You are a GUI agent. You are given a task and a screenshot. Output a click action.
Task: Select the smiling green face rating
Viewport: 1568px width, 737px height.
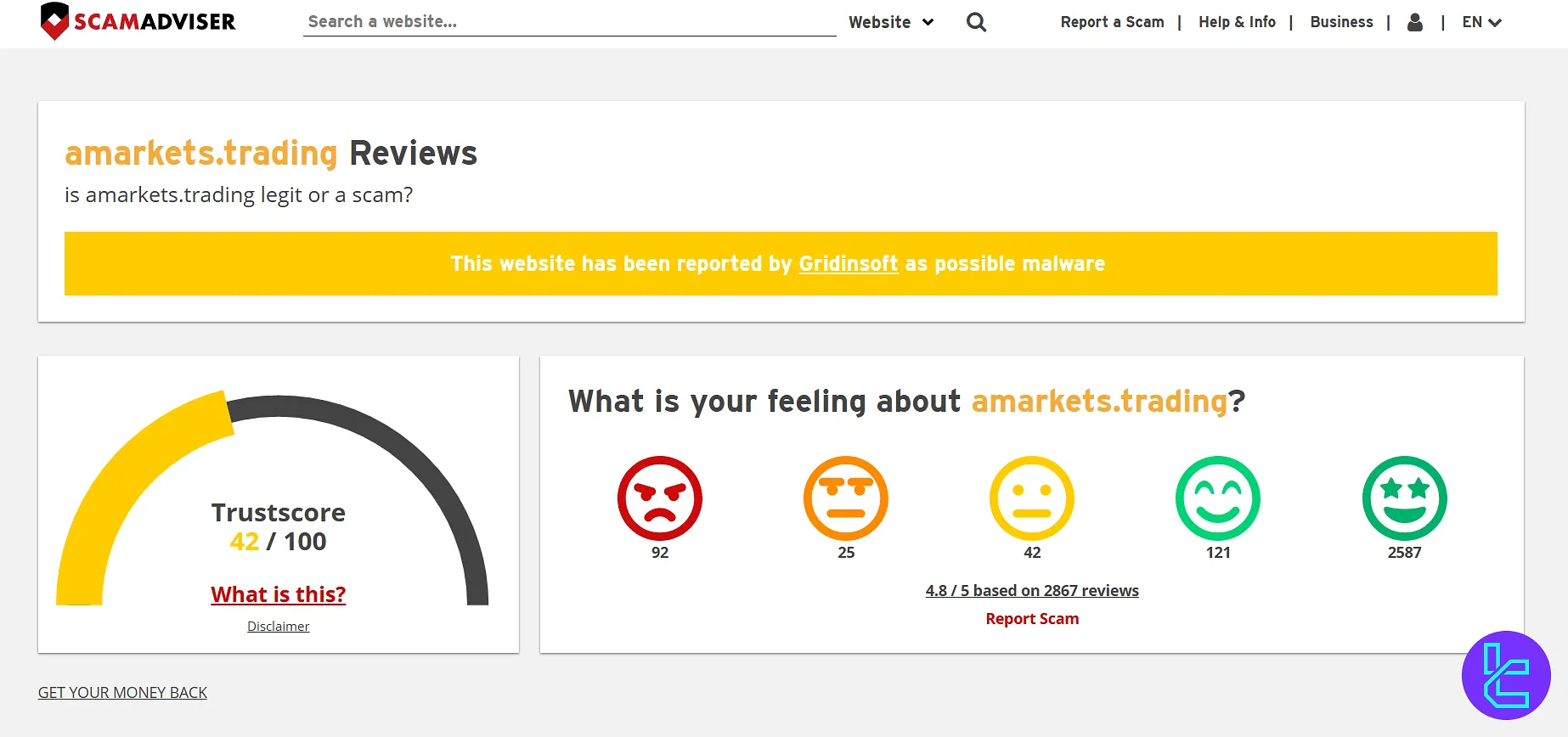pos(1217,498)
